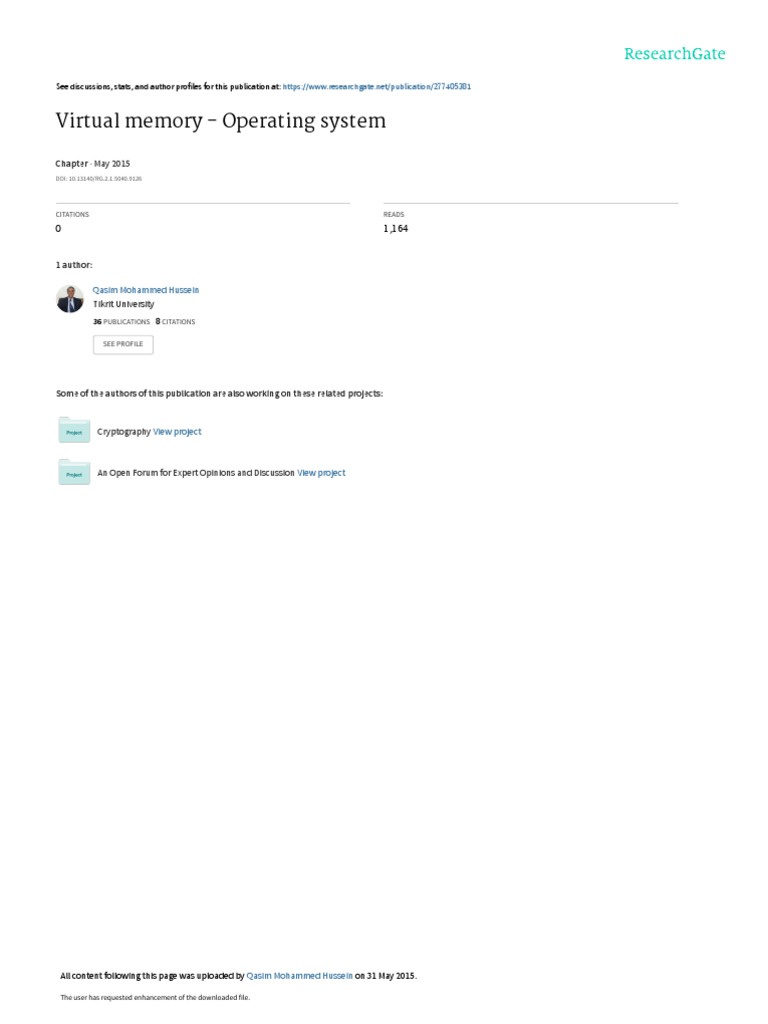The width and height of the screenshot is (768, 1024).
Task: Click the Chapter · May 2015 label
Action: click(x=93, y=164)
